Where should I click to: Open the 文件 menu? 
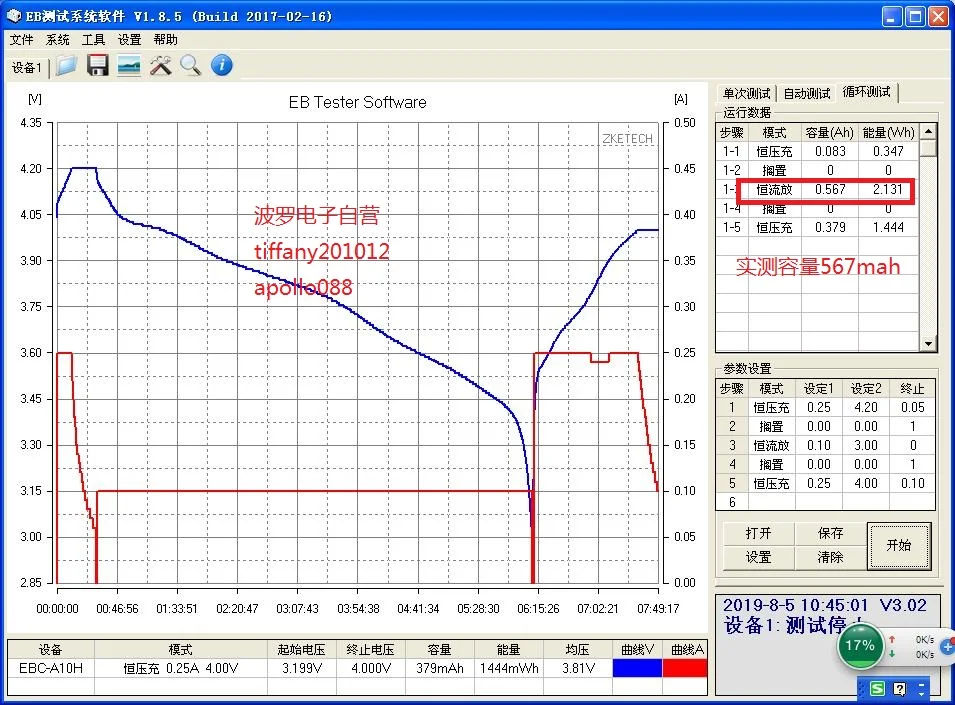pyautogui.click(x=21, y=40)
